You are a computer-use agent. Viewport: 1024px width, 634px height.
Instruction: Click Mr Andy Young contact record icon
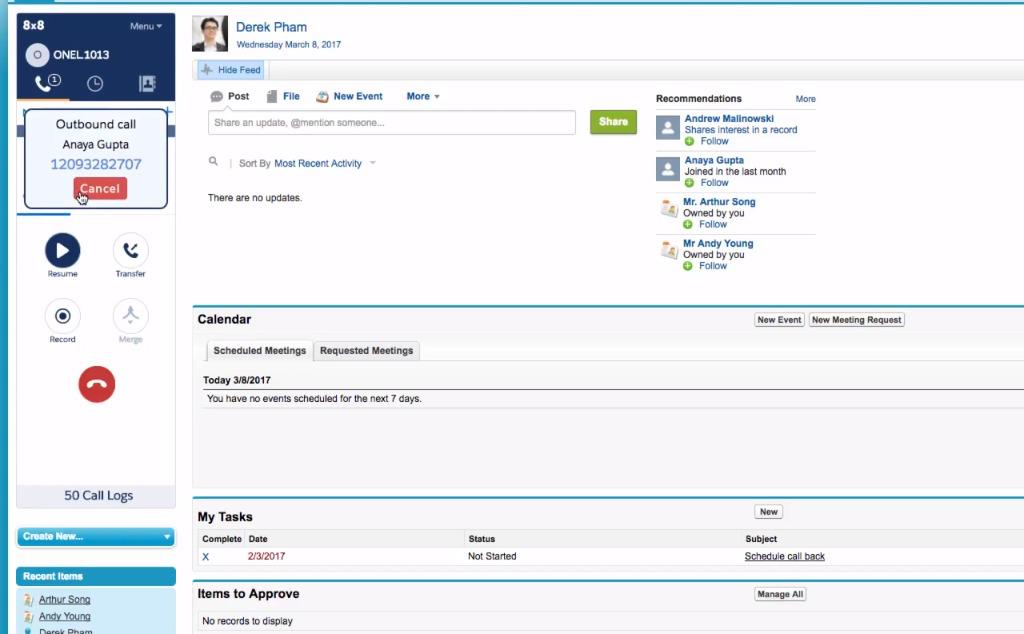(x=669, y=250)
